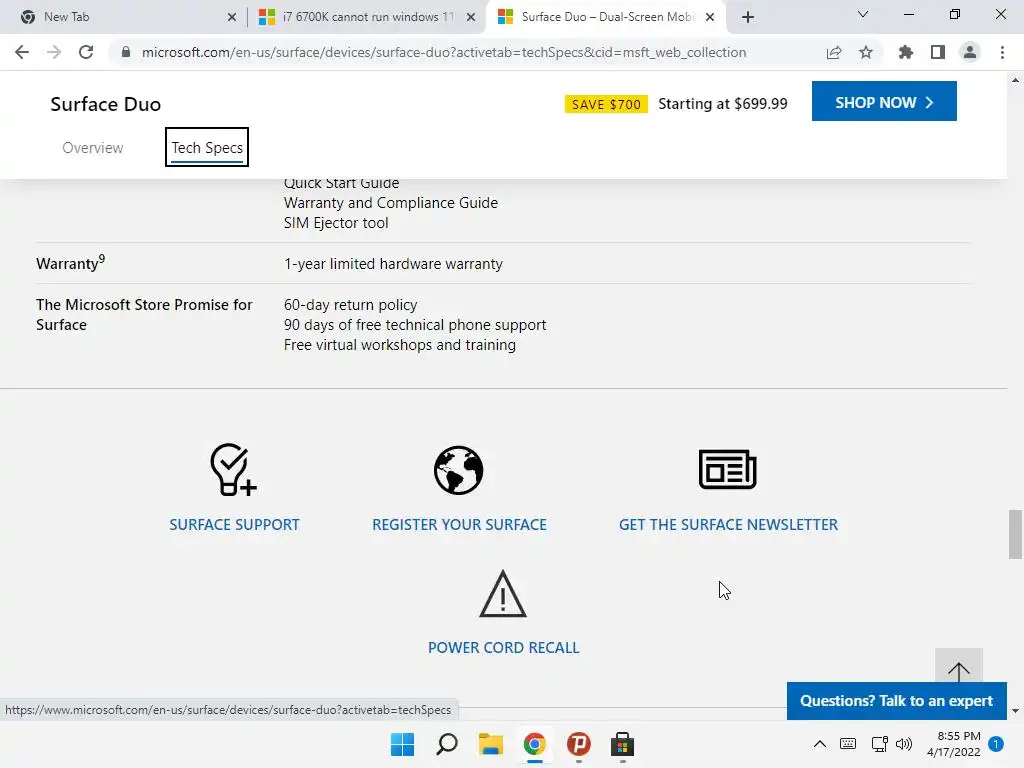Image resolution: width=1024 pixels, height=768 pixels.
Task: Open the Chrome three-dot menu
Action: point(1002,52)
